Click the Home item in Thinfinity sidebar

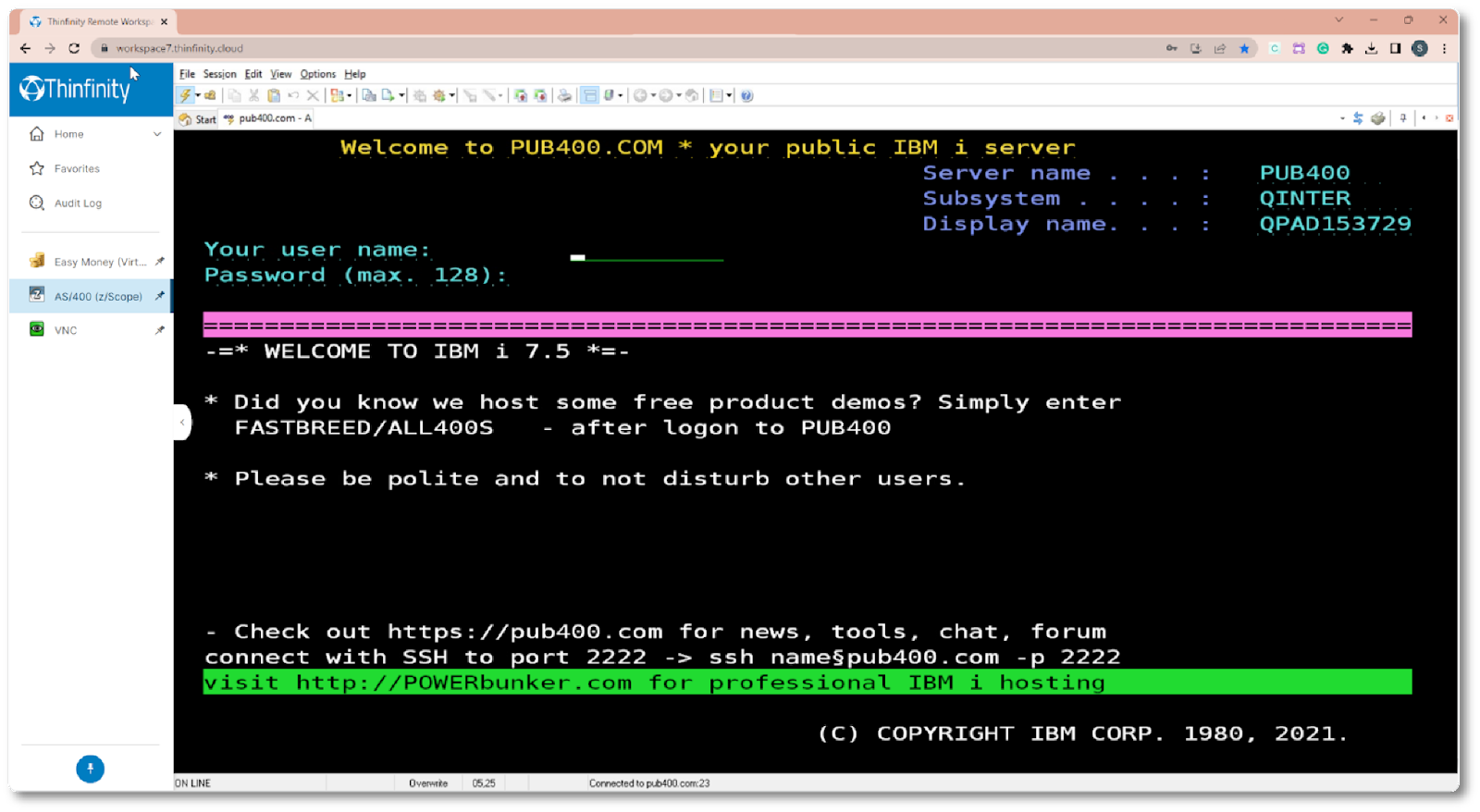coord(68,134)
